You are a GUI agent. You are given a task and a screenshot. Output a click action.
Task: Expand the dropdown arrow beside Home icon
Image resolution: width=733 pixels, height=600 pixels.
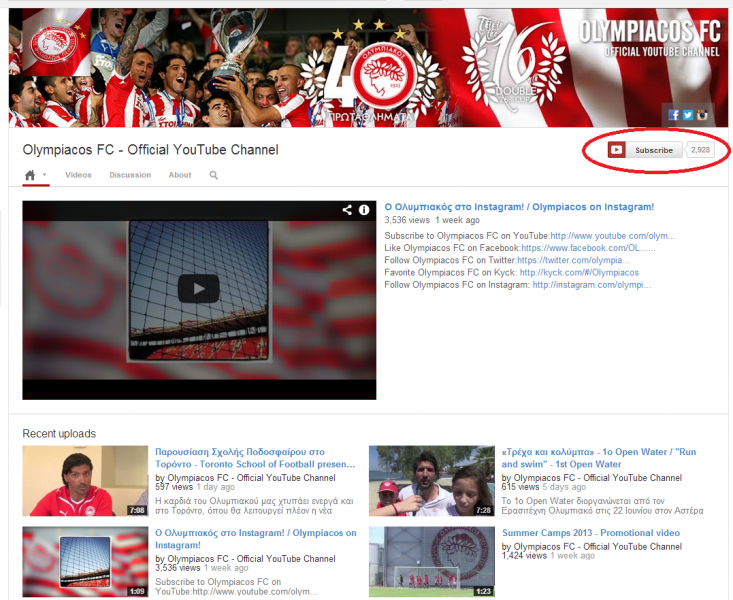tap(45, 175)
